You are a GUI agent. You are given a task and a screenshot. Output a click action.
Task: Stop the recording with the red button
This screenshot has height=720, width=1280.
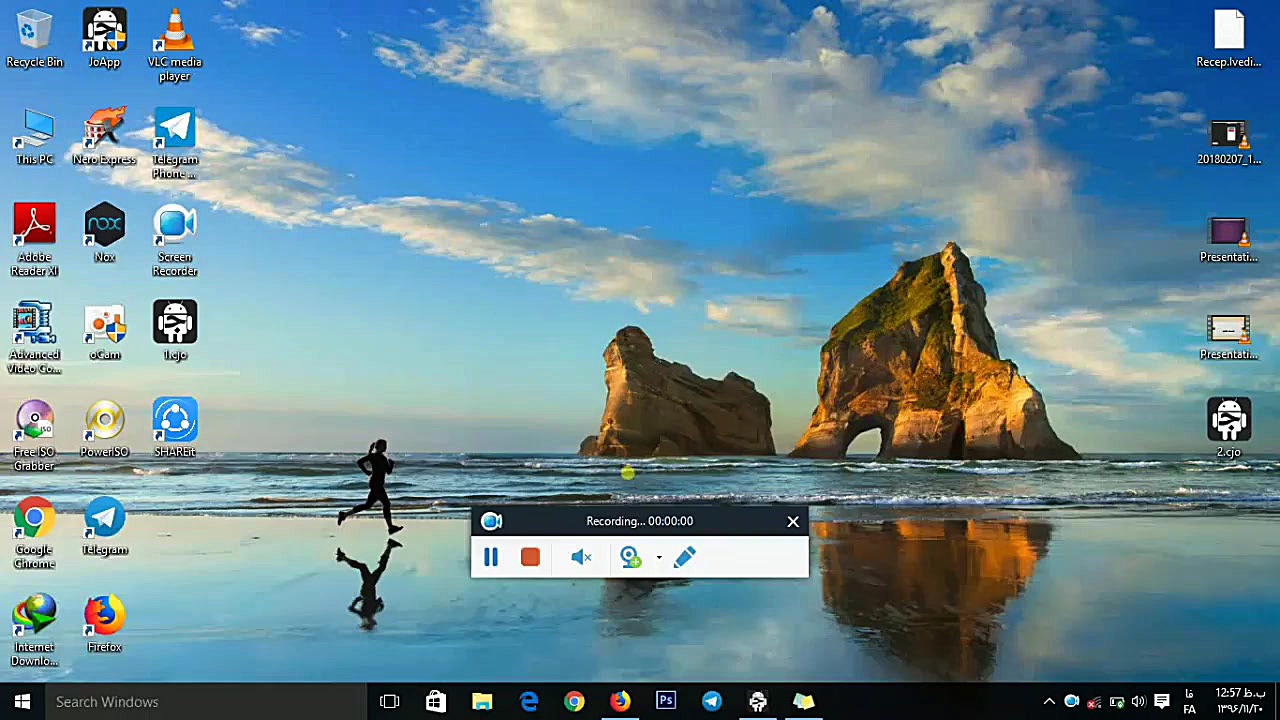point(530,557)
